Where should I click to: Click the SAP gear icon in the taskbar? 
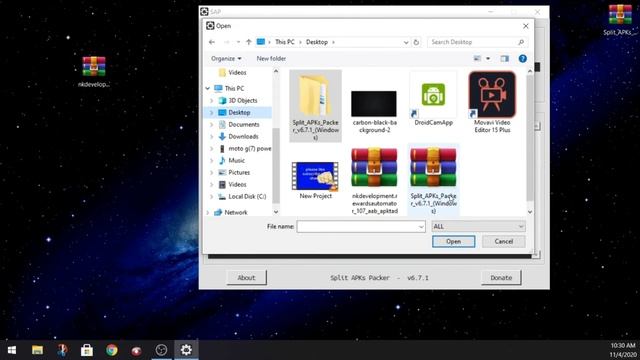186,350
